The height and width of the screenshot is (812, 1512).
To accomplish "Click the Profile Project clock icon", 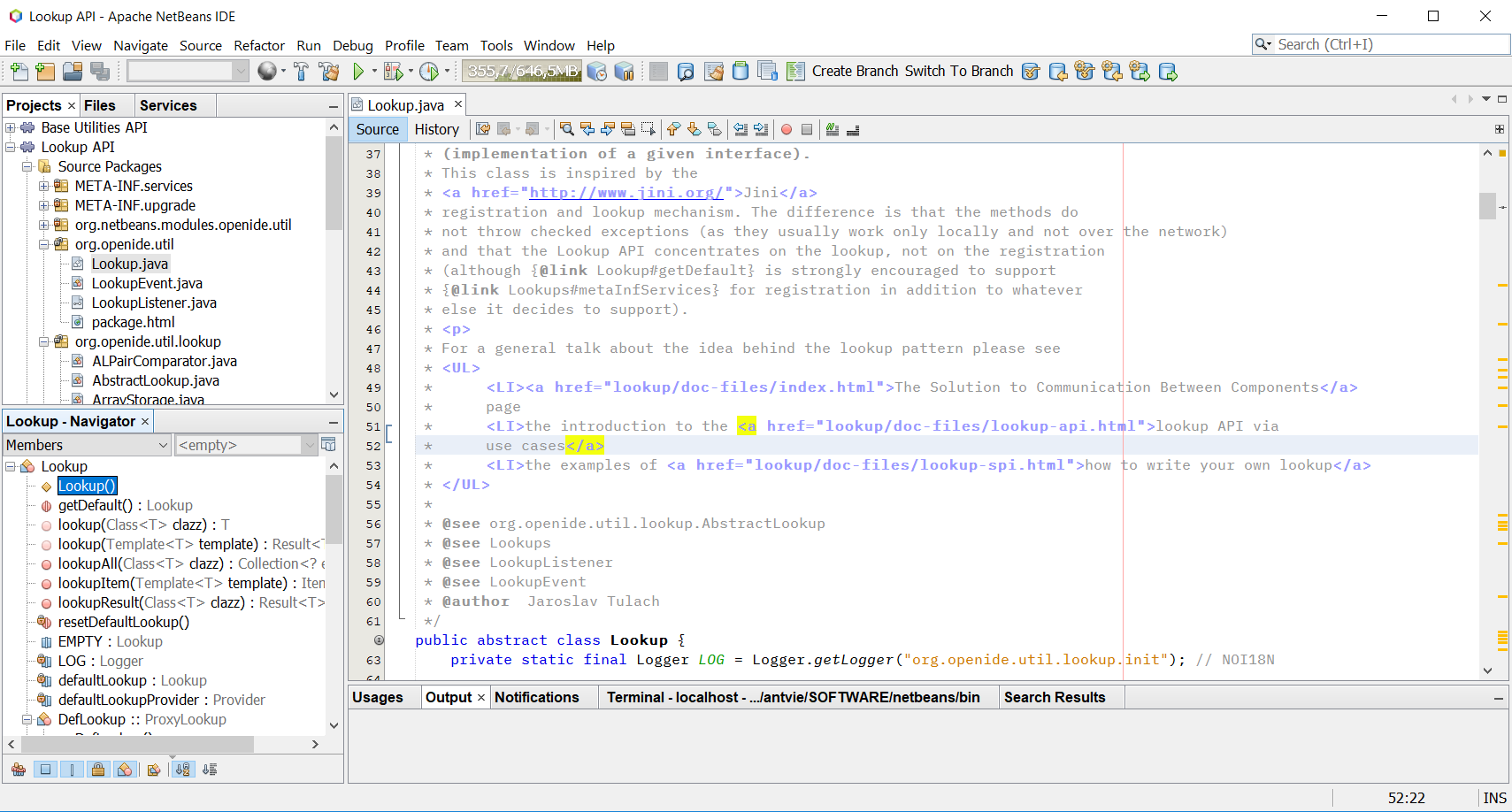I will [x=429, y=72].
